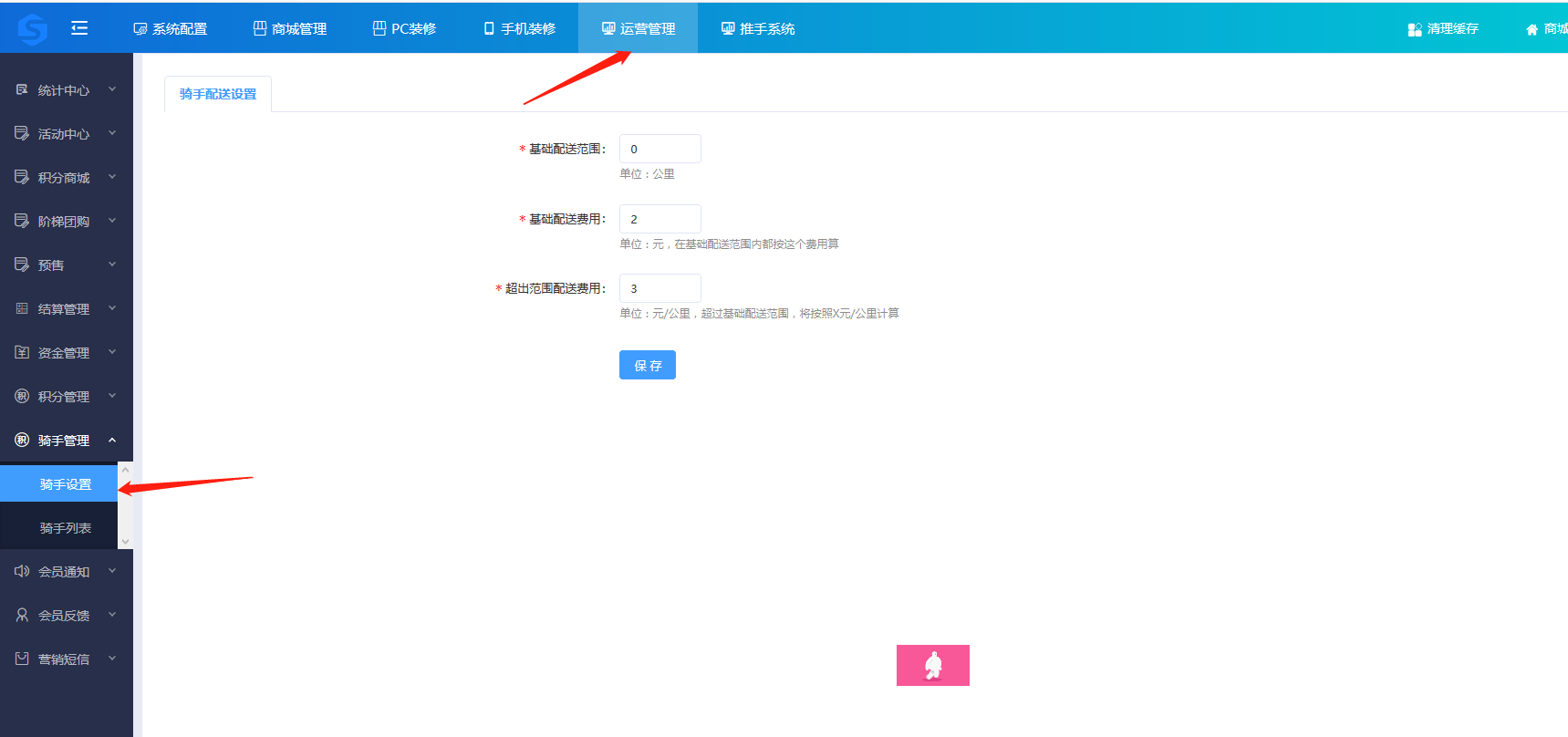This screenshot has height=737, width=1568.
Task: Collapse sidebar with the hamburger menu icon
Action: pos(79,28)
